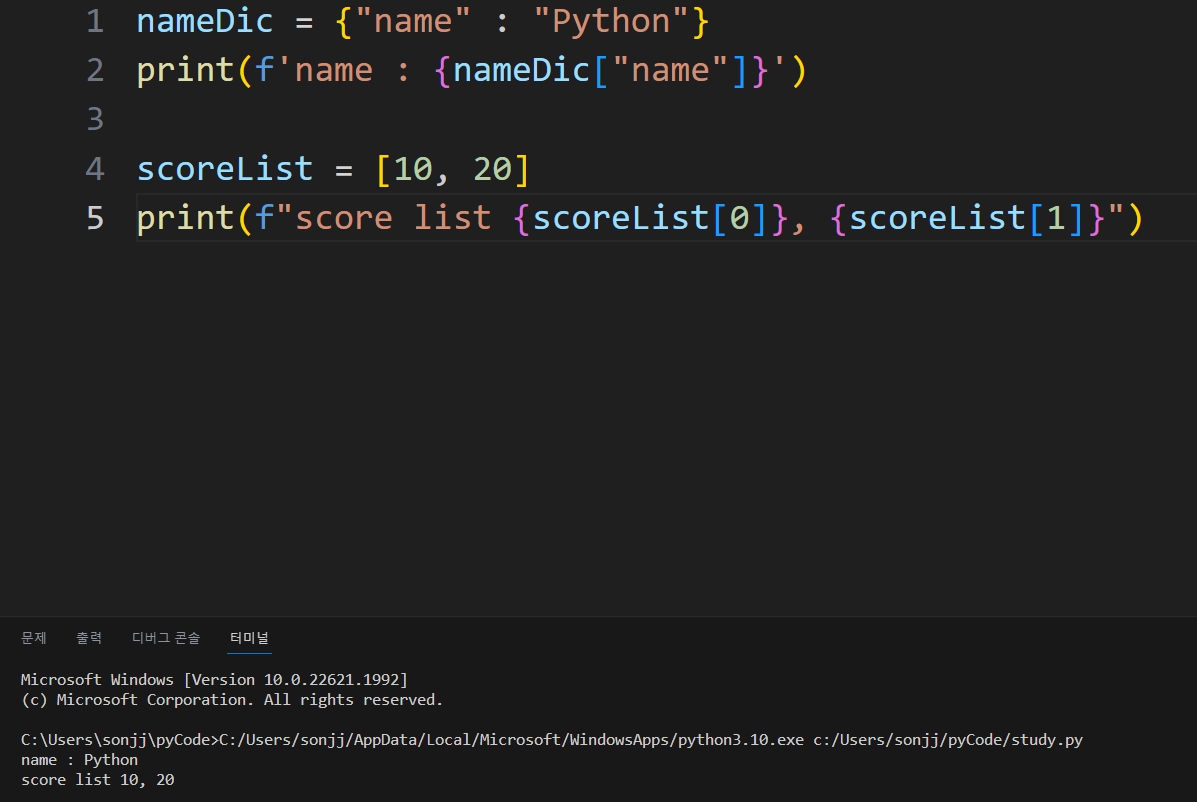This screenshot has width=1197, height=802.
Task: Select the 디버그 콘솔 tab
Action: 166,638
